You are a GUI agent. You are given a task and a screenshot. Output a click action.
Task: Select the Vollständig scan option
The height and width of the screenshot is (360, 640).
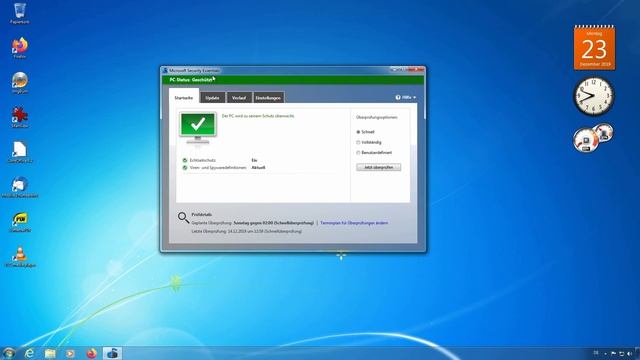point(358,142)
